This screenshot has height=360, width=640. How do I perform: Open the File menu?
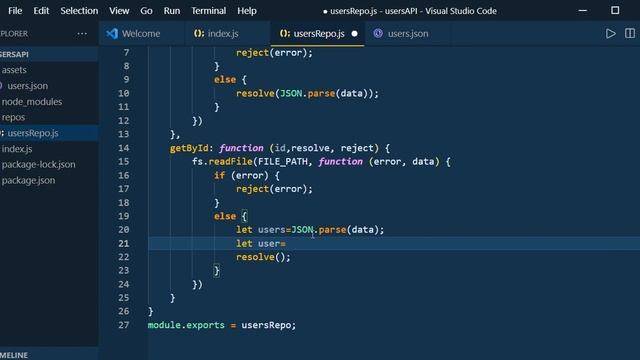point(15,11)
